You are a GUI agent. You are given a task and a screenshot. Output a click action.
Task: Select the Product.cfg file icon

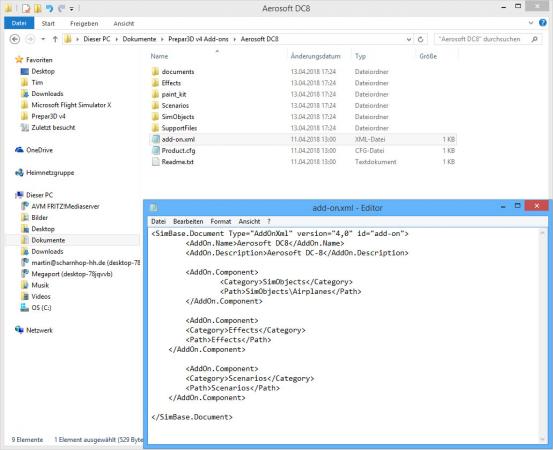click(x=156, y=151)
